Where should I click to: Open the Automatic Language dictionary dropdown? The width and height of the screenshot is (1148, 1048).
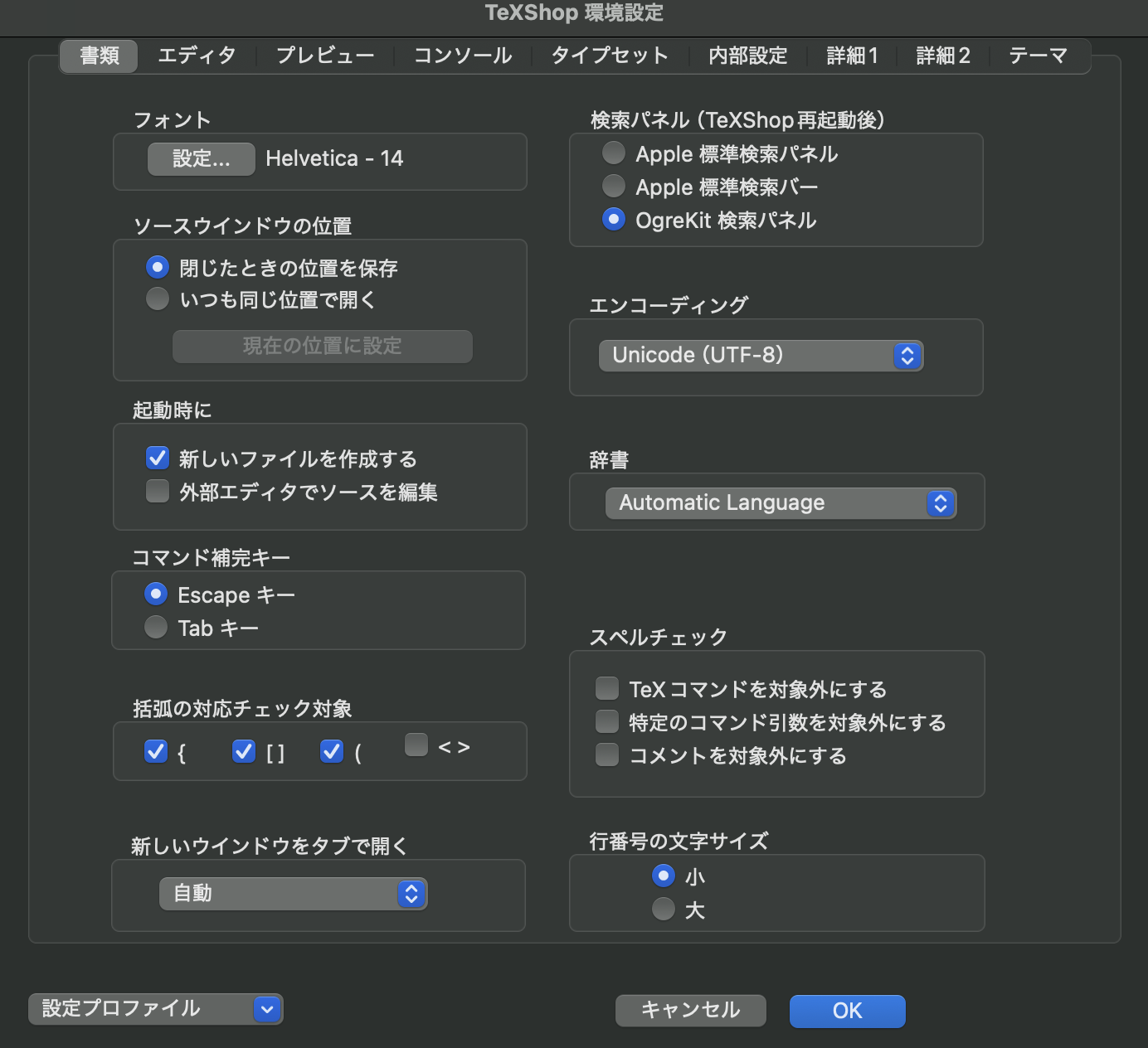click(781, 503)
